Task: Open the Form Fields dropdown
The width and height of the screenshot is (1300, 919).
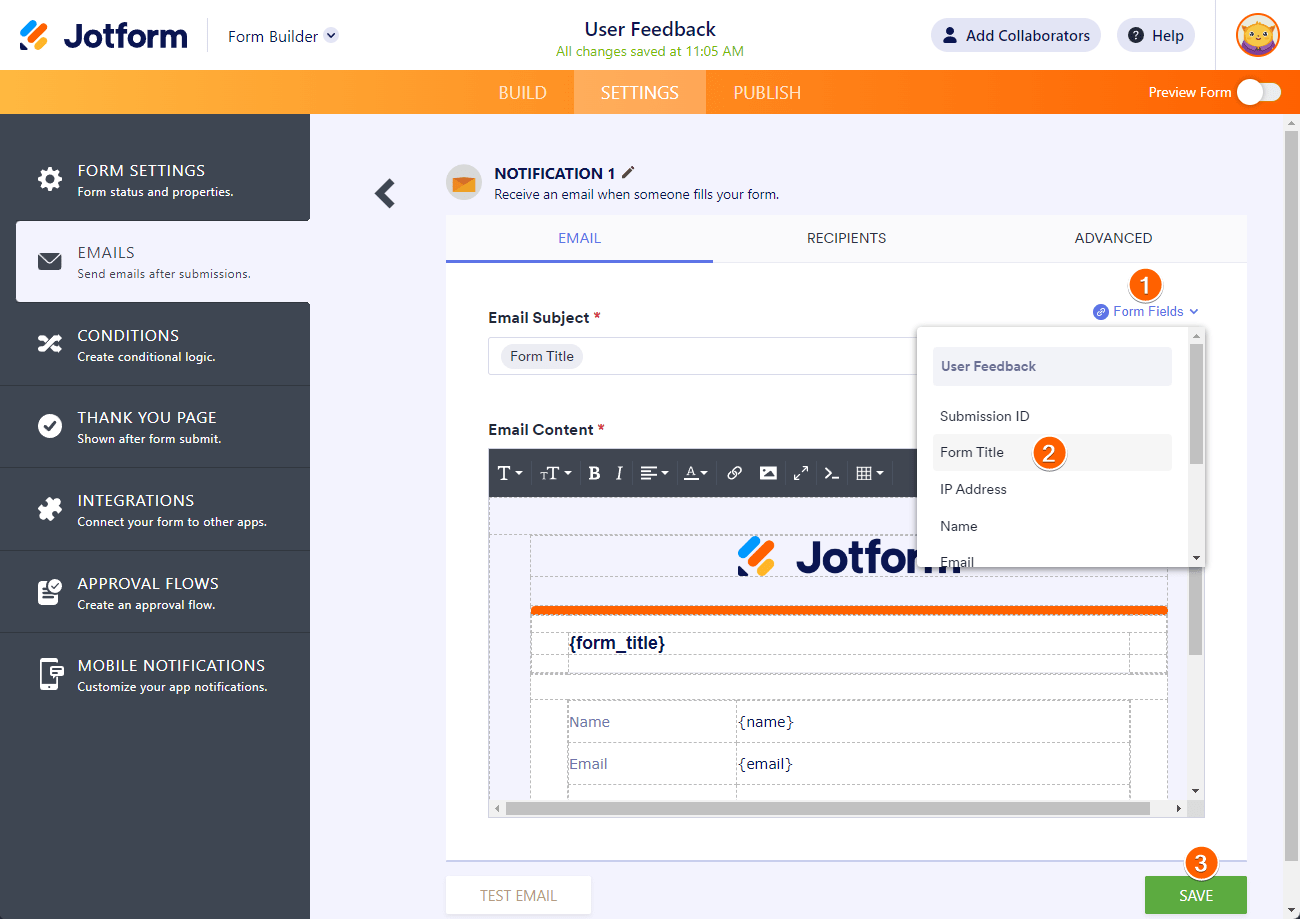Action: pyautogui.click(x=1146, y=311)
